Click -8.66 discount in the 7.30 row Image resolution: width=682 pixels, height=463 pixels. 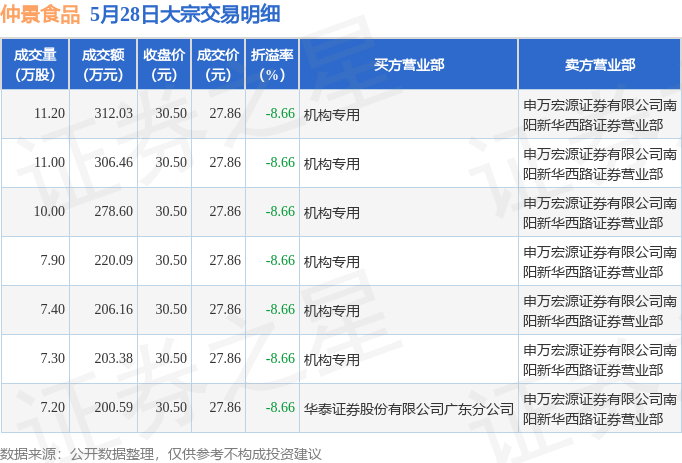[280, 358]
